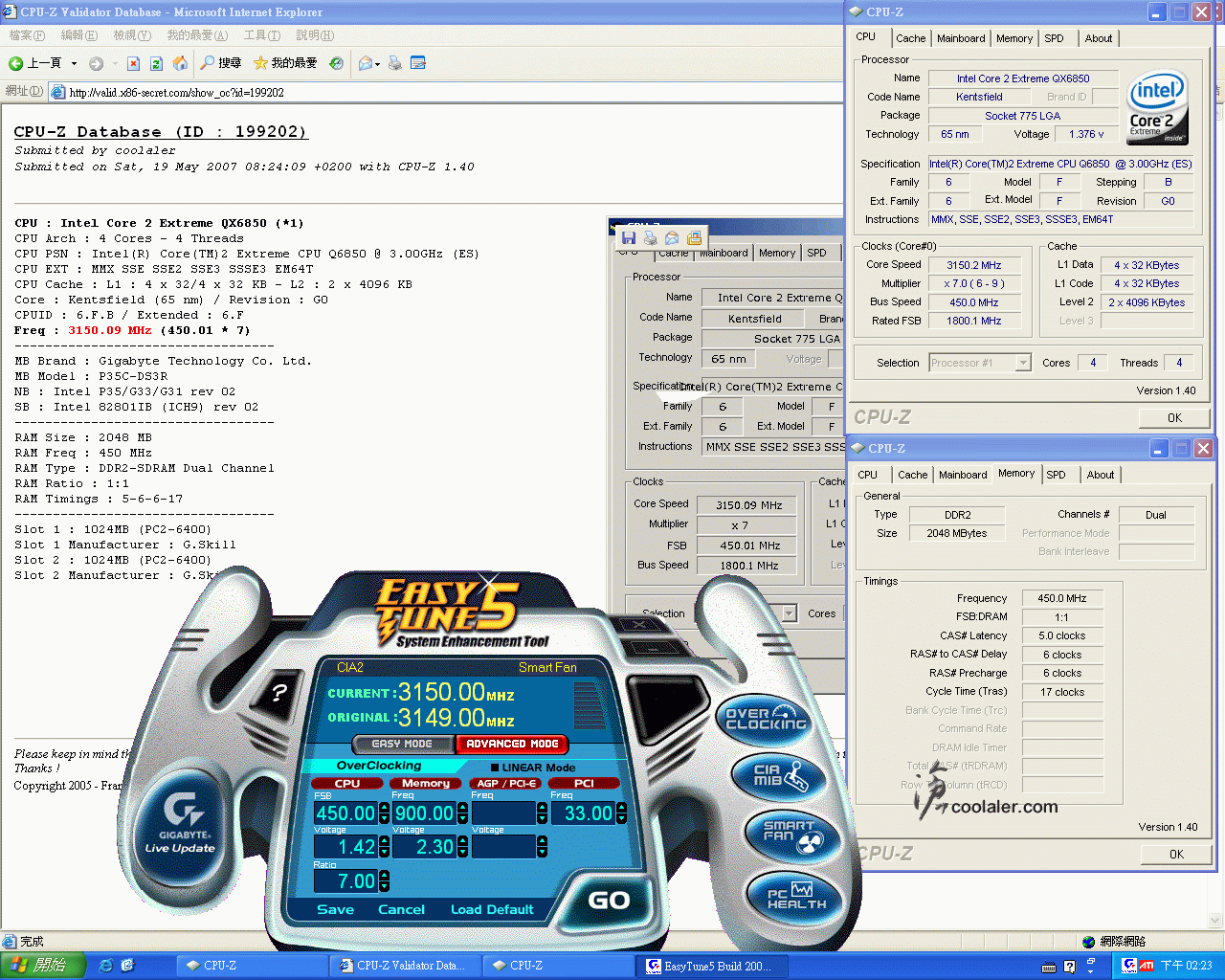The height and width of the screenshot is (980, 1225).
Task: Open the Processor #1 selection dropdown
Action: (1022, 362)
